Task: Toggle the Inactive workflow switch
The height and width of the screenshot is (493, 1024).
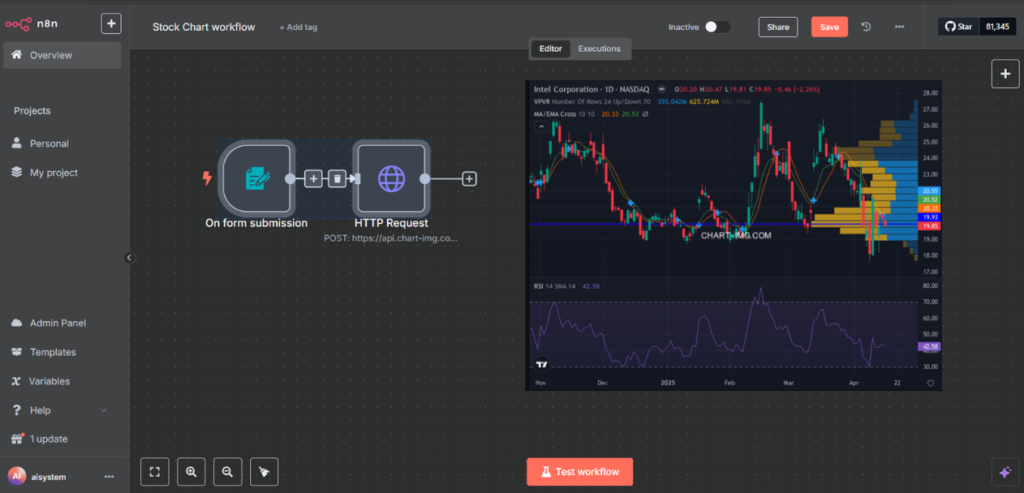Action: (718, 27)
